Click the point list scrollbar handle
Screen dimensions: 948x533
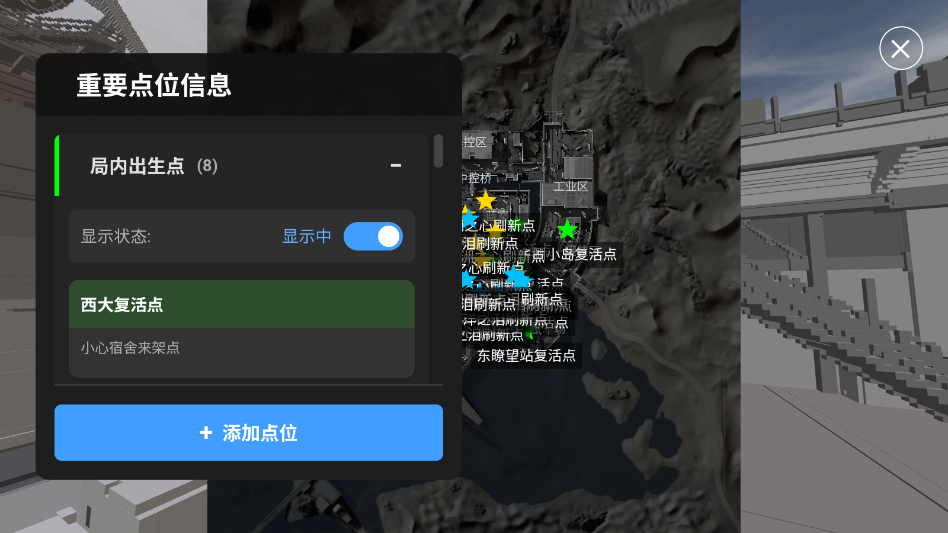point(438,151)
